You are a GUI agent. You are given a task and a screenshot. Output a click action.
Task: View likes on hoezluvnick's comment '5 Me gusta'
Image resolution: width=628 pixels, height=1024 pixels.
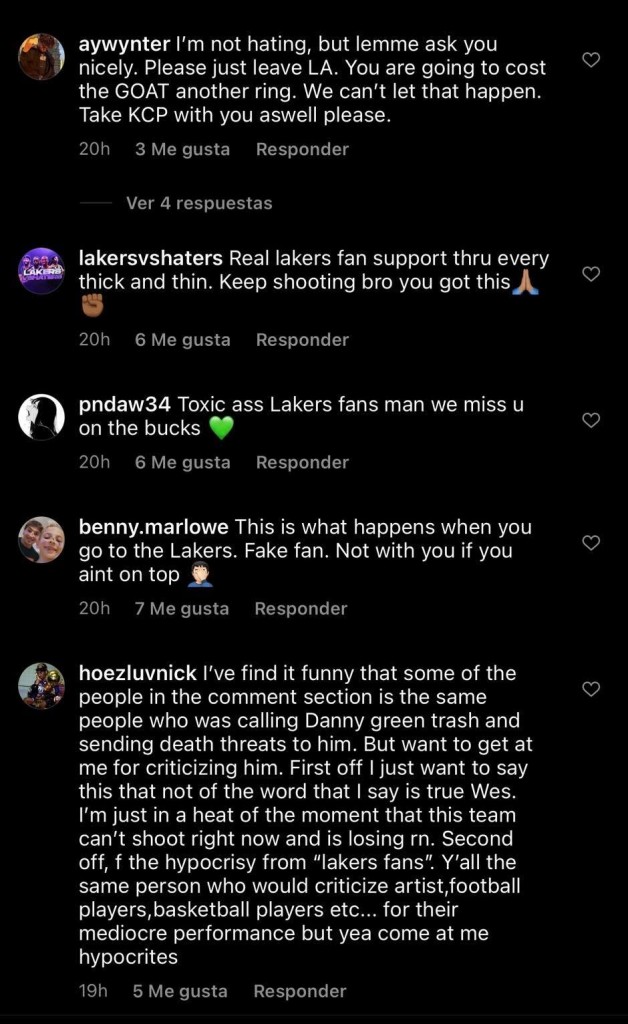point(180,991)
